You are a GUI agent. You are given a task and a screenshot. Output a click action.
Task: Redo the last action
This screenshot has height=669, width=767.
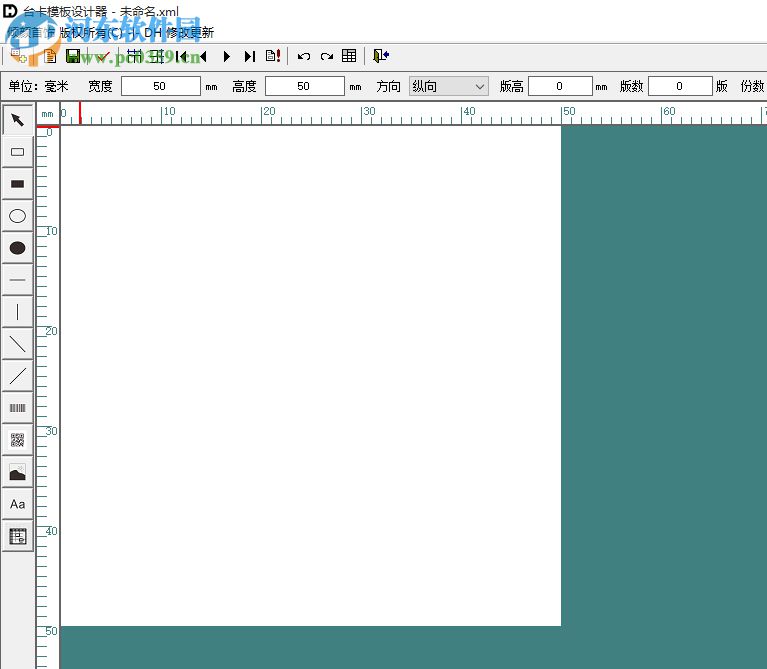327,56
